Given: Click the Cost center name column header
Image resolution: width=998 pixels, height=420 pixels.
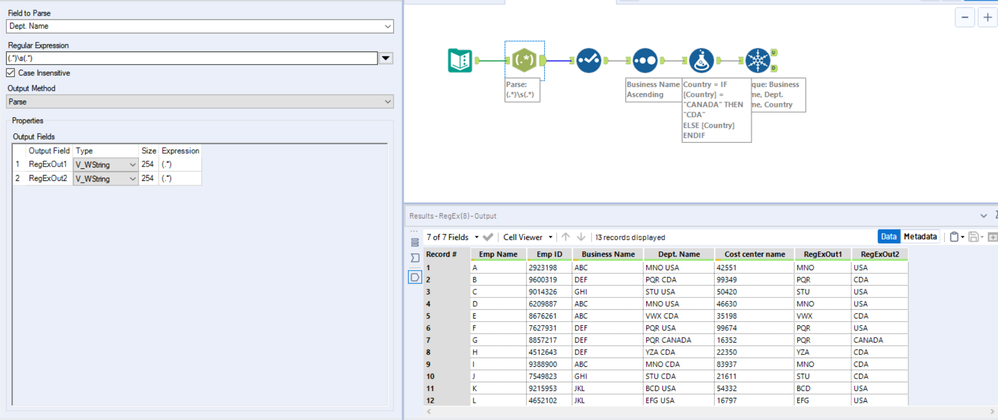Looking at the screenshot, I should (755, 254).
